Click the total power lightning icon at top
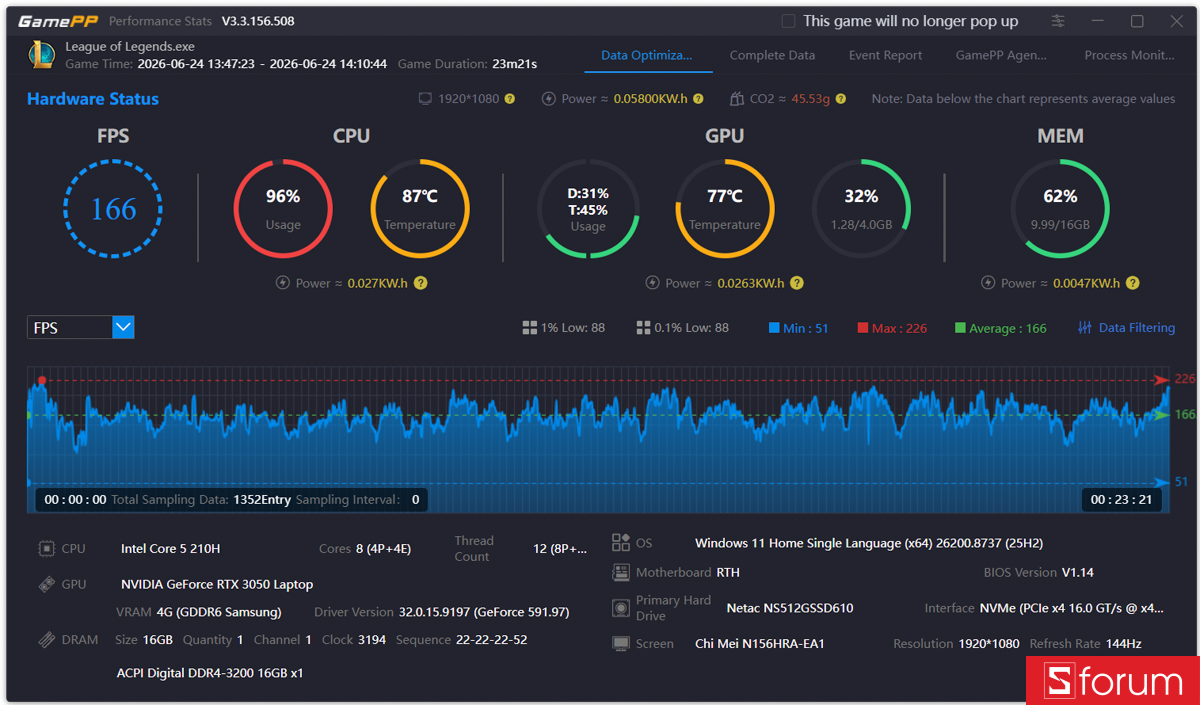 549,99
